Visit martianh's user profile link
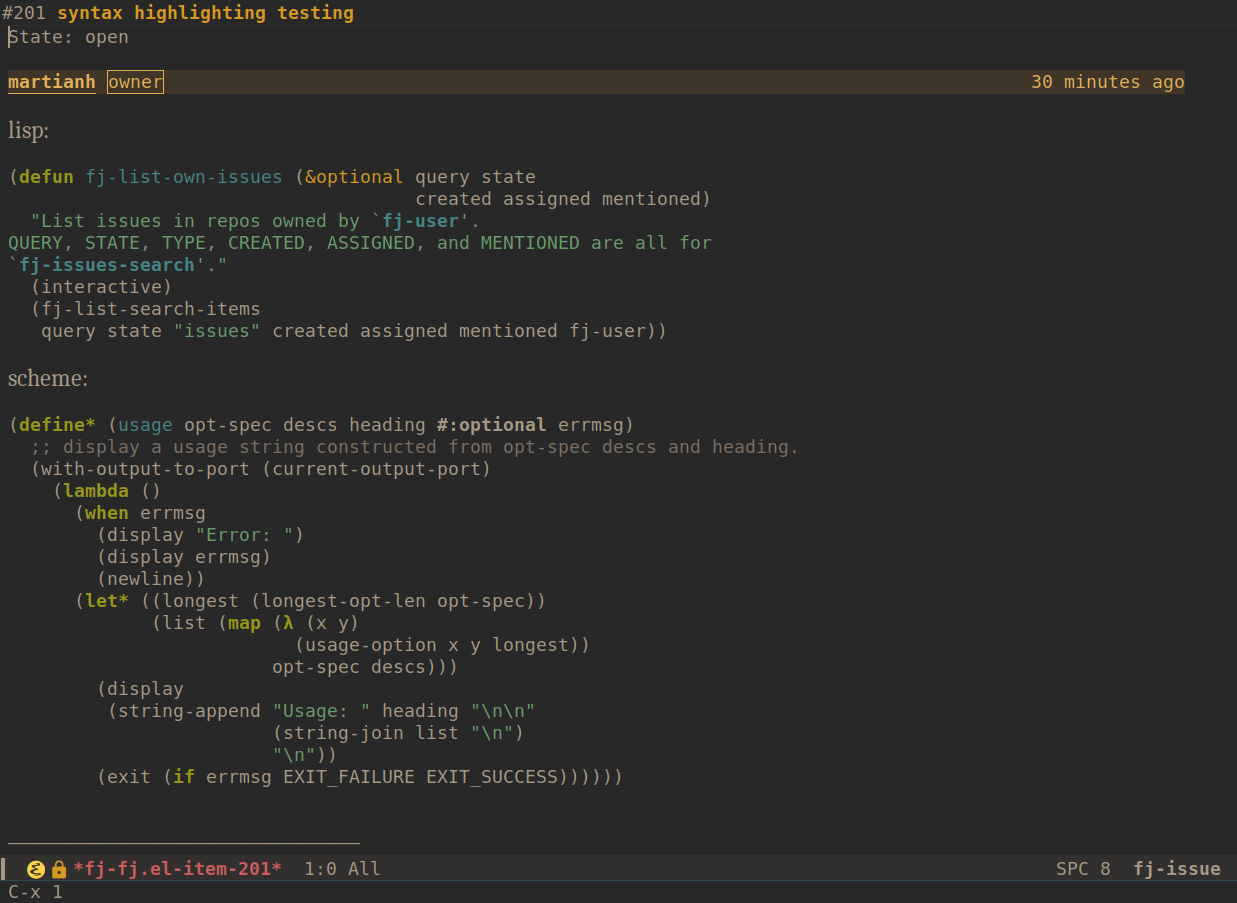The width and height of the screenshot is (1237, 903). click(x=51, y=81)
